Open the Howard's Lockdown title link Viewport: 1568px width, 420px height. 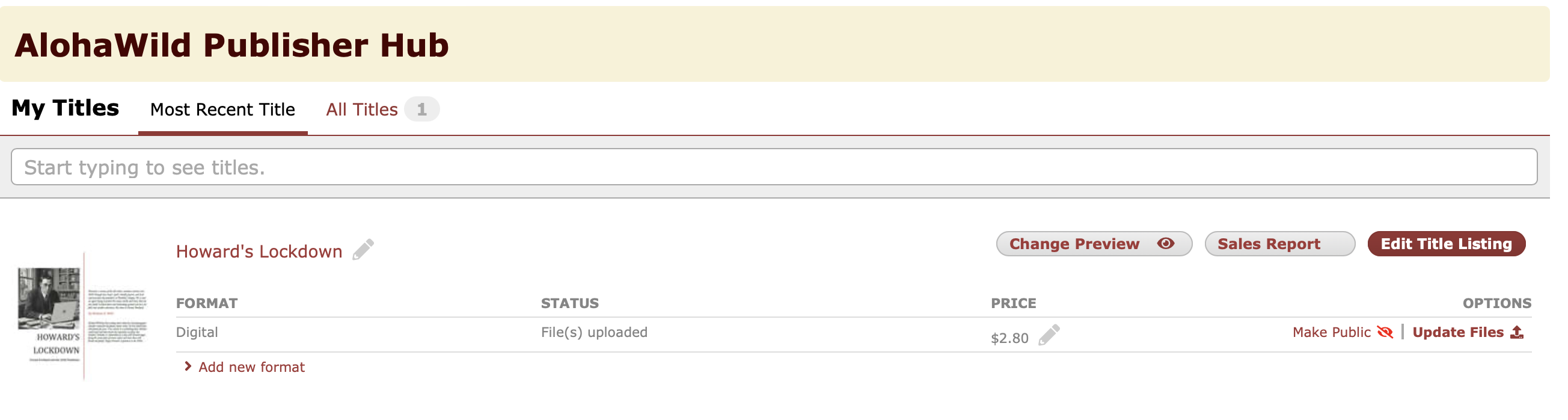(259, 251)
